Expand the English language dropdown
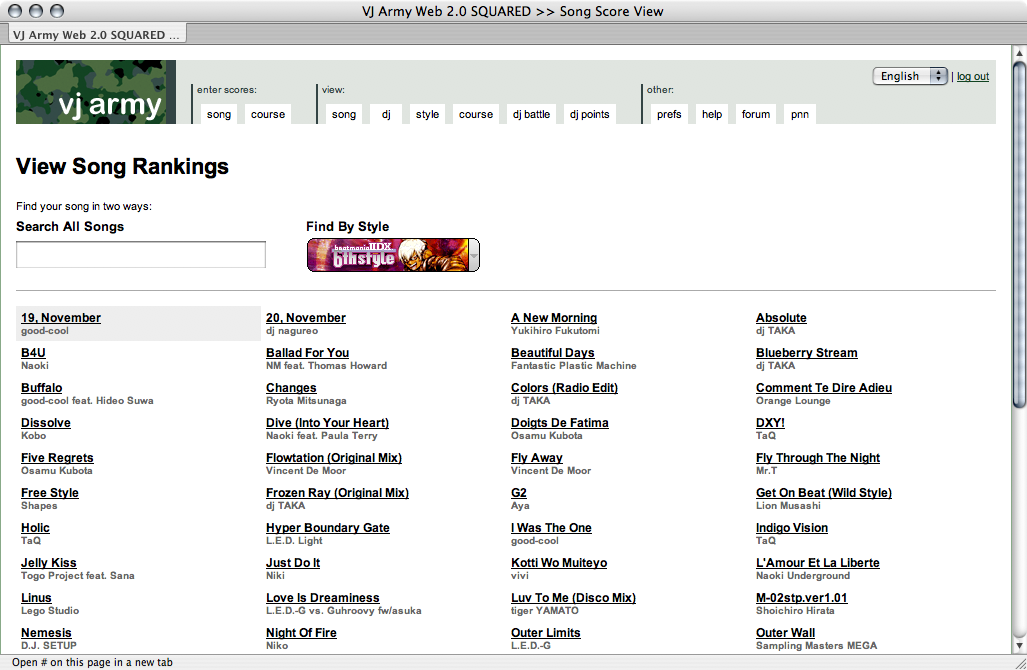 [x=910, y=76]
